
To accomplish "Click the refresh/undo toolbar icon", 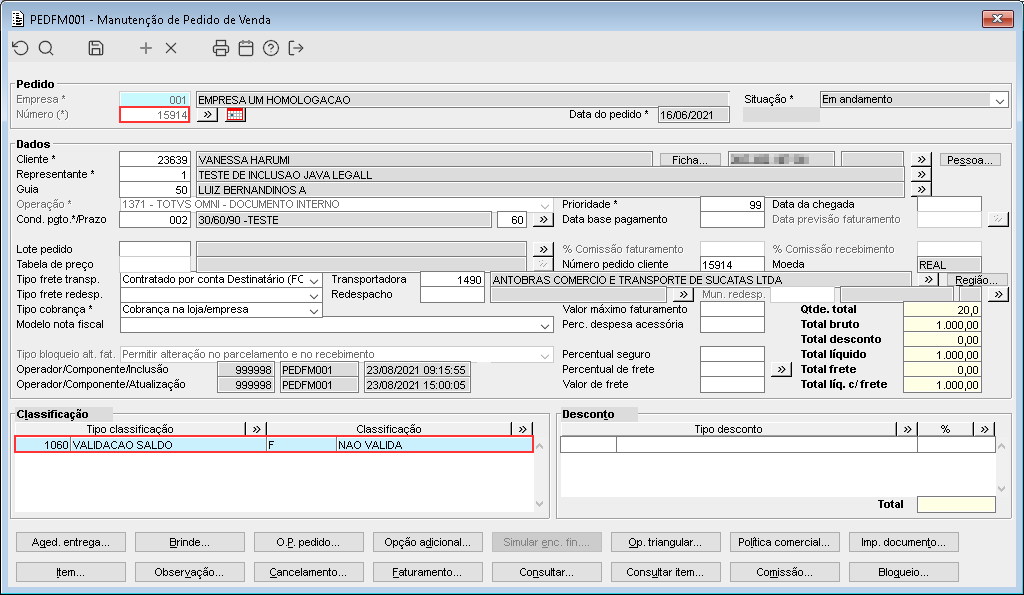I will click(x=20, y=48).
